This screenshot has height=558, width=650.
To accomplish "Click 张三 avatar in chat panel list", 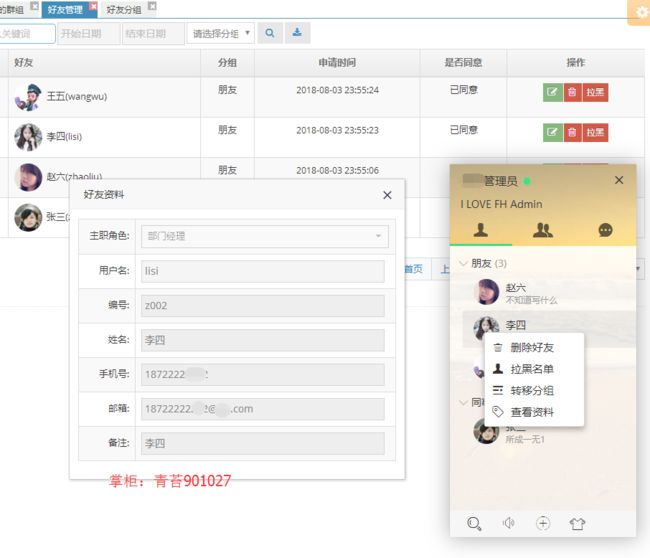I will [486, 431].
